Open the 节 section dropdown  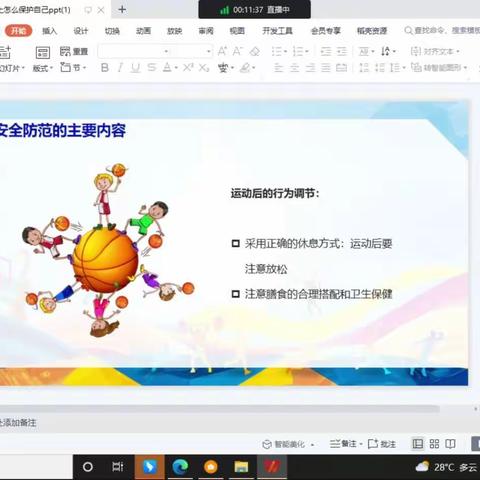pyautogui.click(x=73, y=68)
